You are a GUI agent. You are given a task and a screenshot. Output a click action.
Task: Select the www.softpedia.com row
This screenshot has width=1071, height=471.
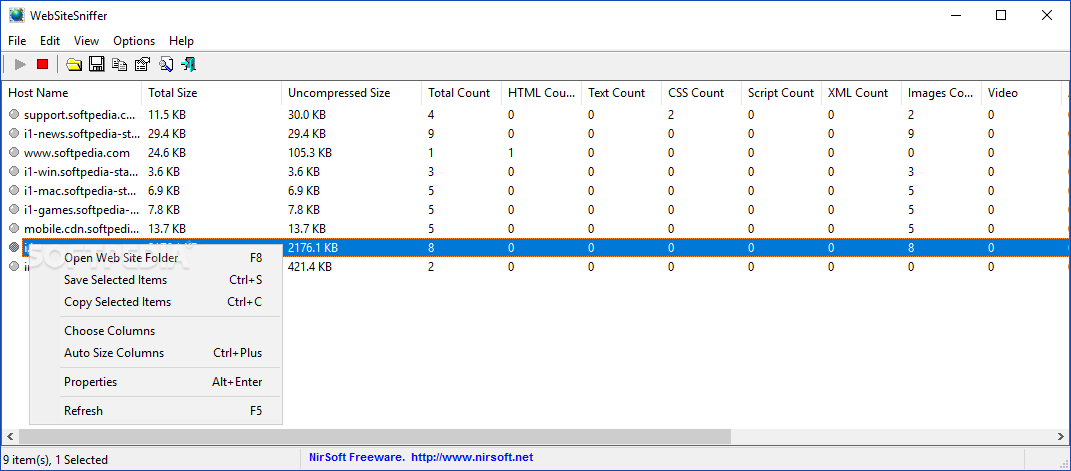coord(536,153)
